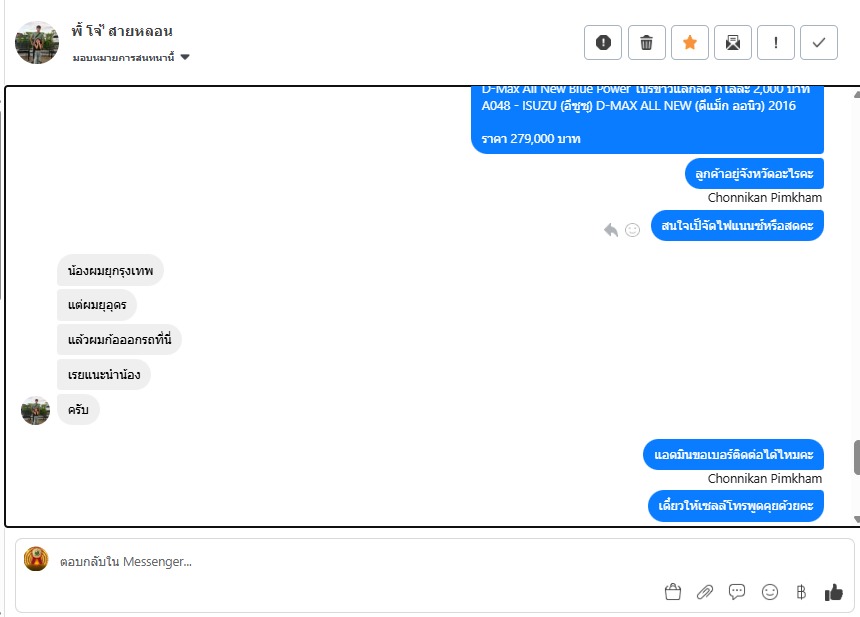React to message with the smiley icon

pyautogui.click(x=632, y=230)
